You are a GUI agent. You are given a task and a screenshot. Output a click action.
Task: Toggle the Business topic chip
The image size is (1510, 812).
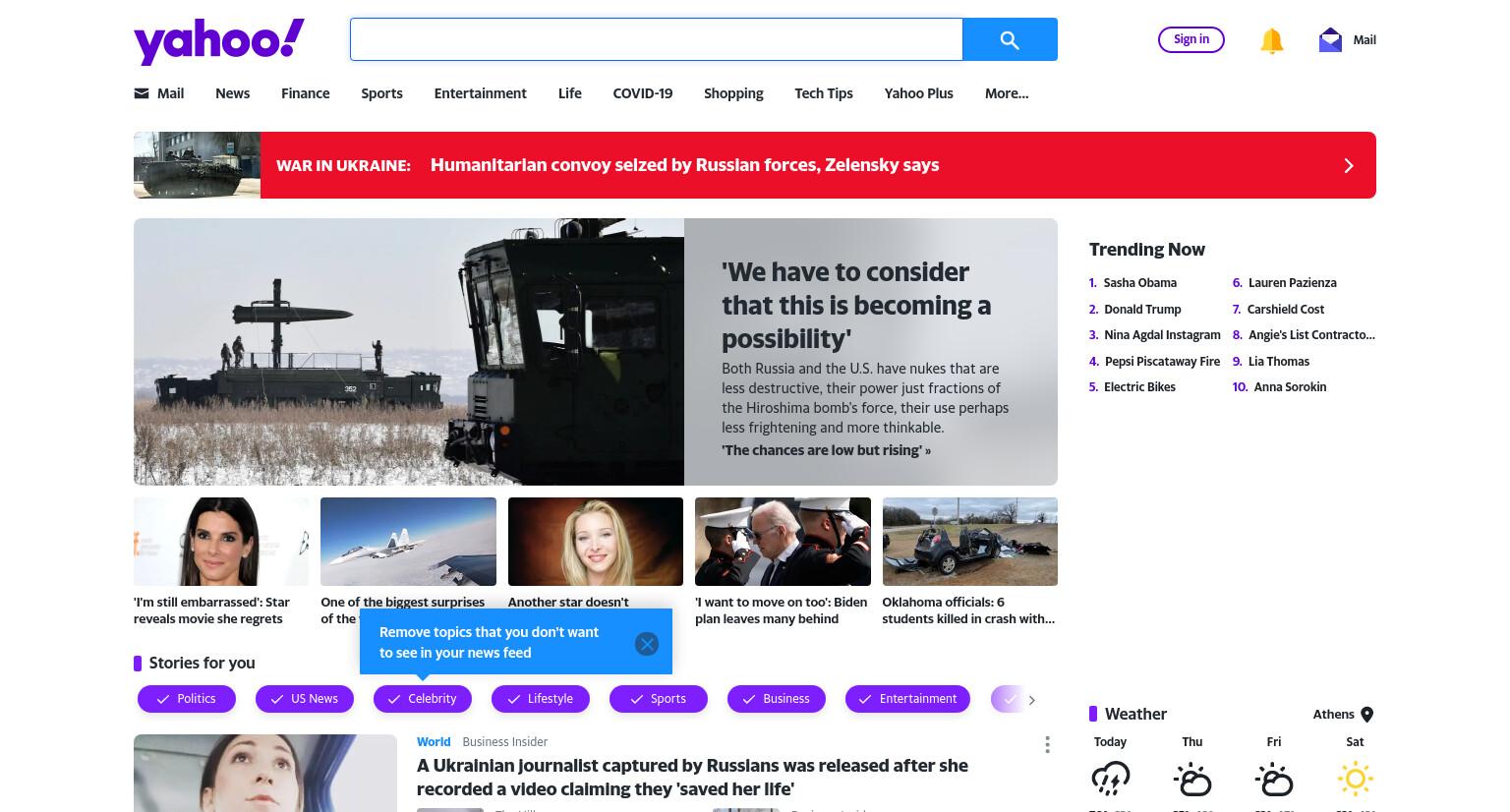point(777,699)
